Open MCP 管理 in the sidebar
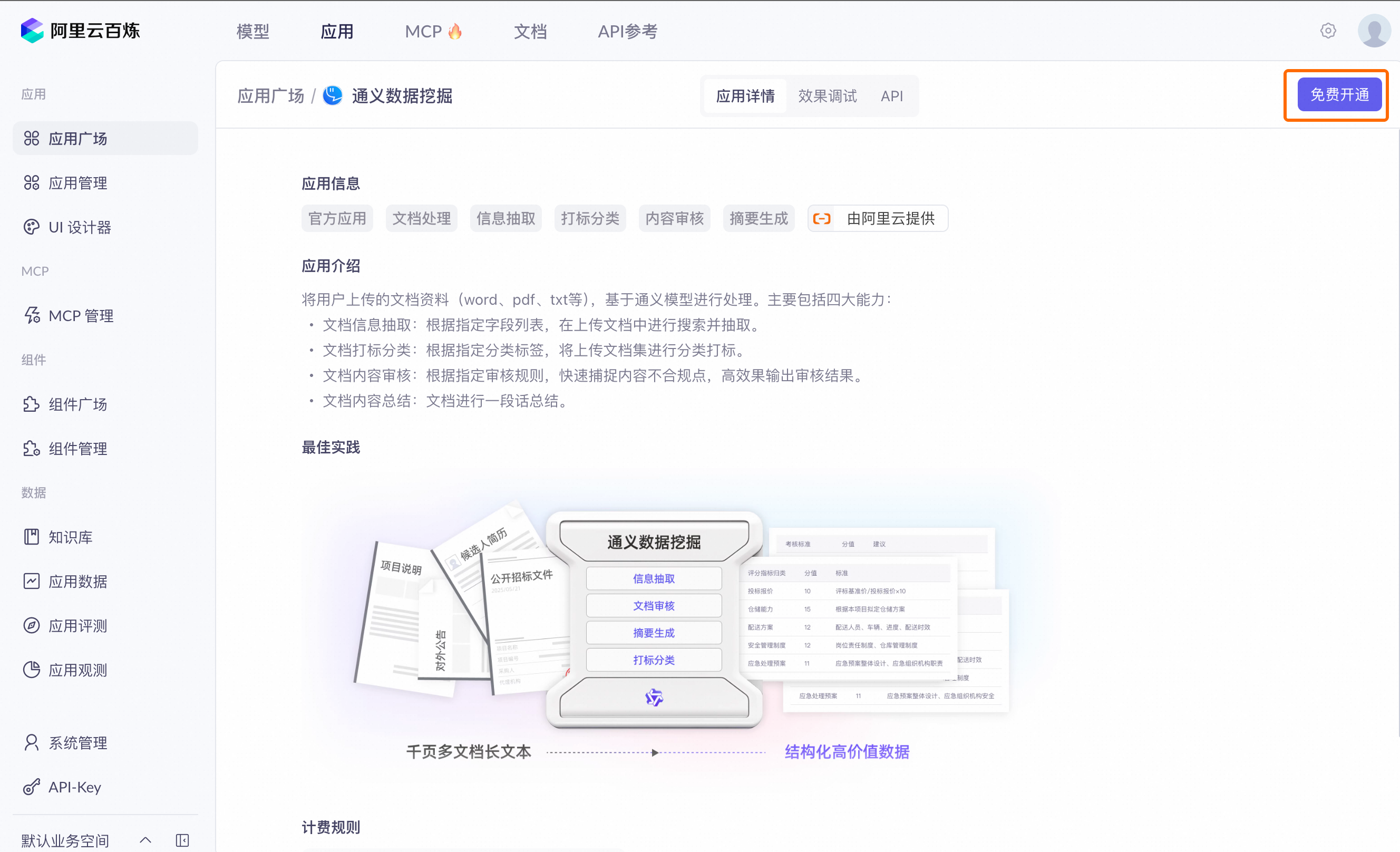The height and width of the screenshot is (852, 1400). [x=105, y=315]
